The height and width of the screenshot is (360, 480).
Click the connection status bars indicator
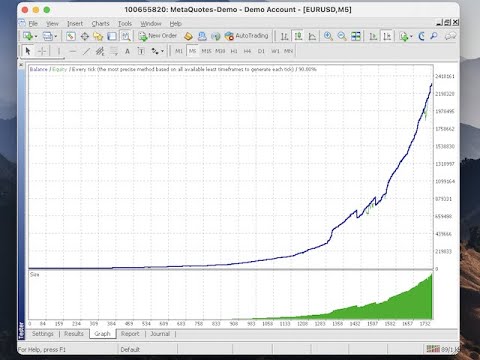pyautogui.click(x=433, y=349)
